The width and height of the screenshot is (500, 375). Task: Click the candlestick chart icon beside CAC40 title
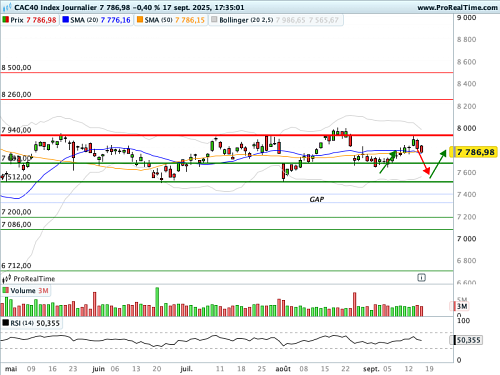coord(6,7)
